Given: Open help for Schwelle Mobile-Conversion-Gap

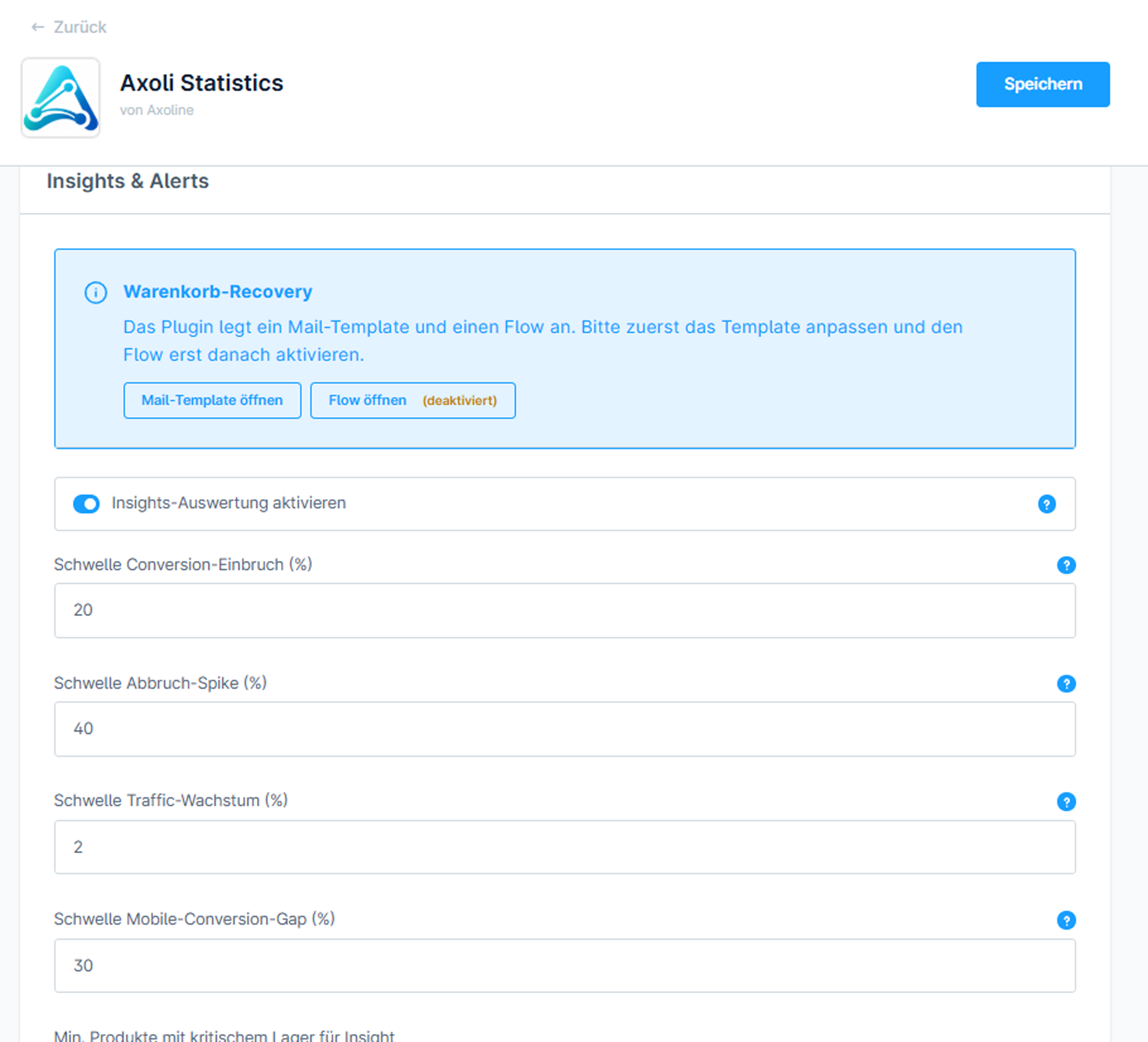Looking at the screenshot, I should pos(1066,920).
